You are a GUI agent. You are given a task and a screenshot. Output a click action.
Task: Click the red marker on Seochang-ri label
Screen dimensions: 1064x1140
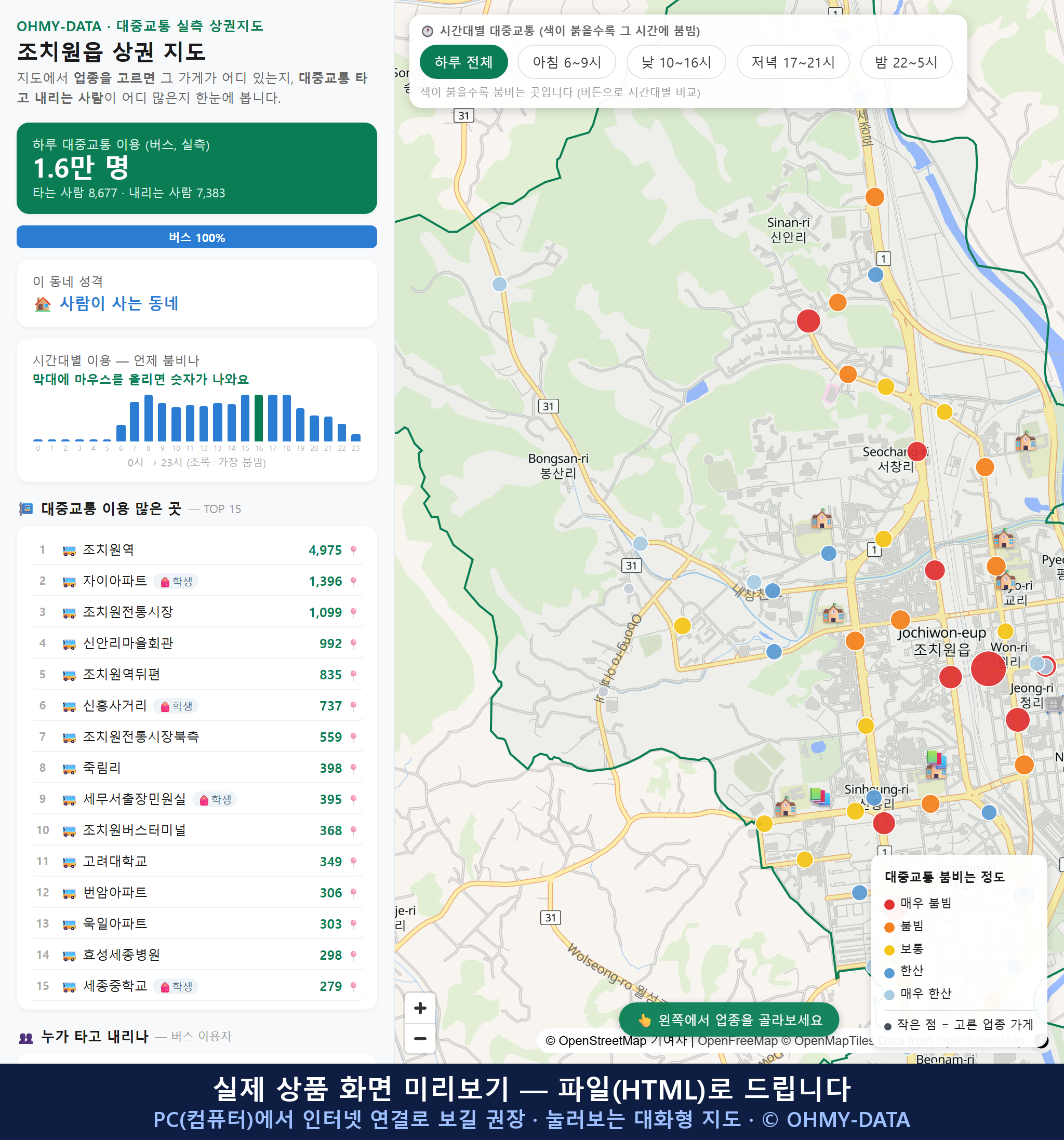coord(917,452)
